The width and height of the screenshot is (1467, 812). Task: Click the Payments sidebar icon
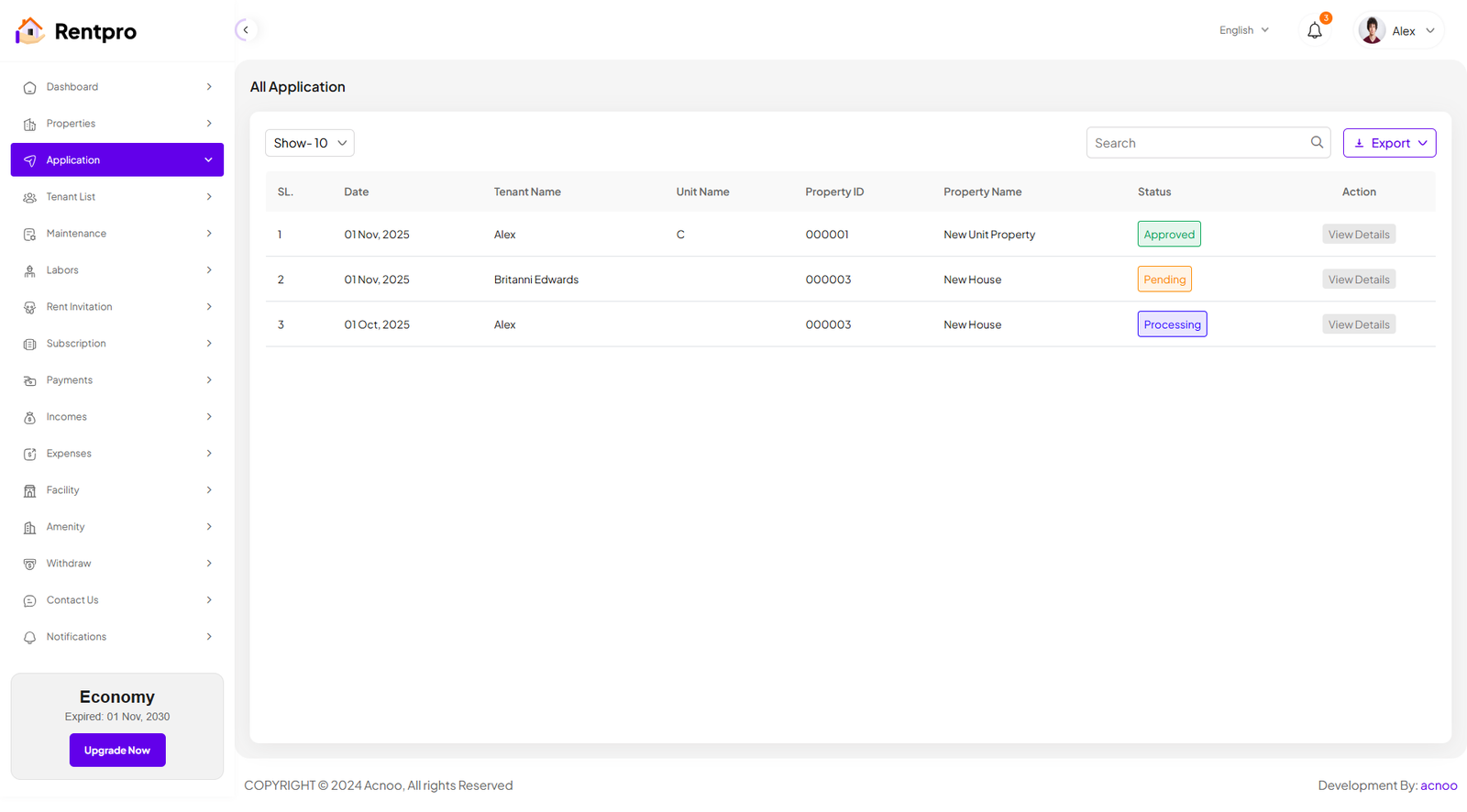coord(29,381)
